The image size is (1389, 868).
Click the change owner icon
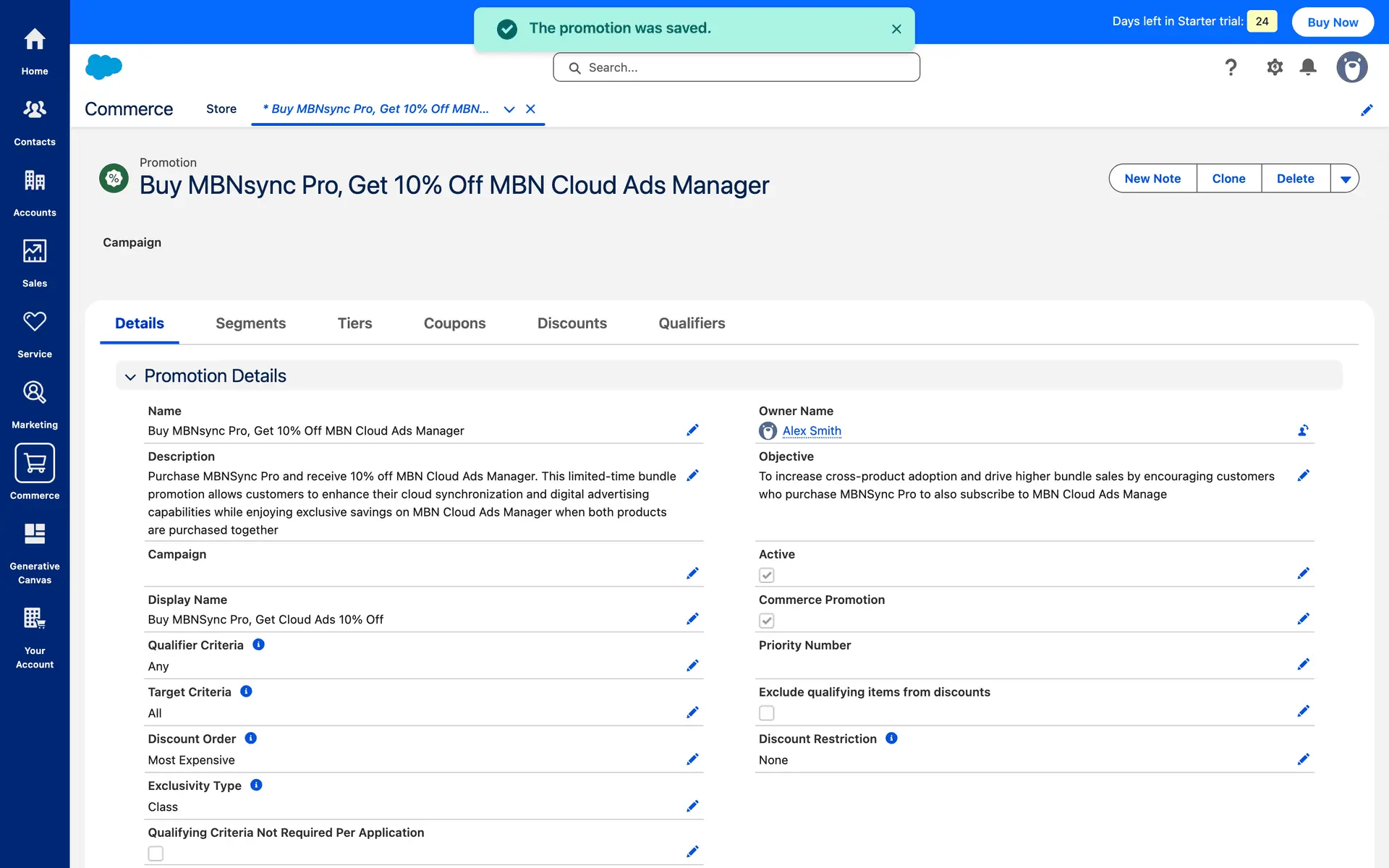coord(1303,430)
